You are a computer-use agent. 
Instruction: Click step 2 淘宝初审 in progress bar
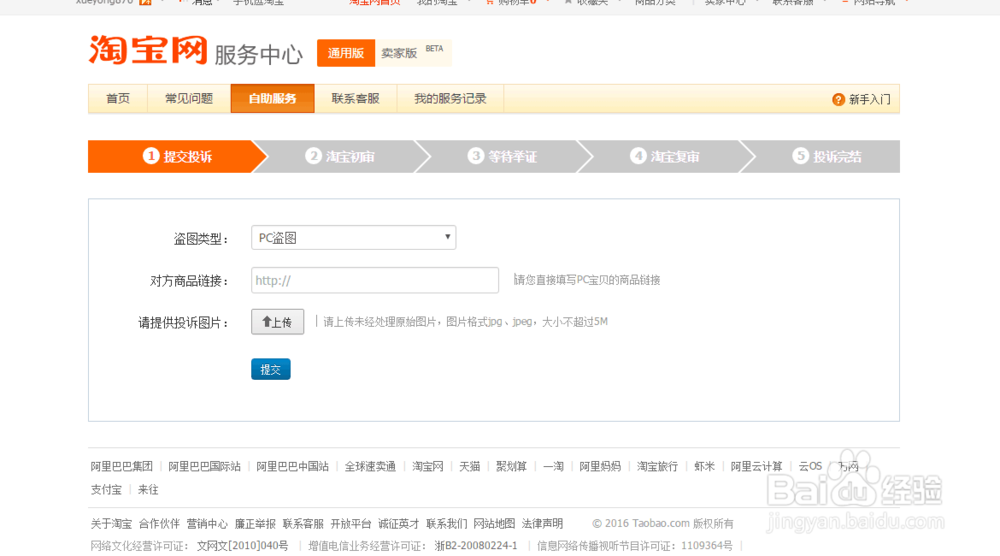point(340,156)
